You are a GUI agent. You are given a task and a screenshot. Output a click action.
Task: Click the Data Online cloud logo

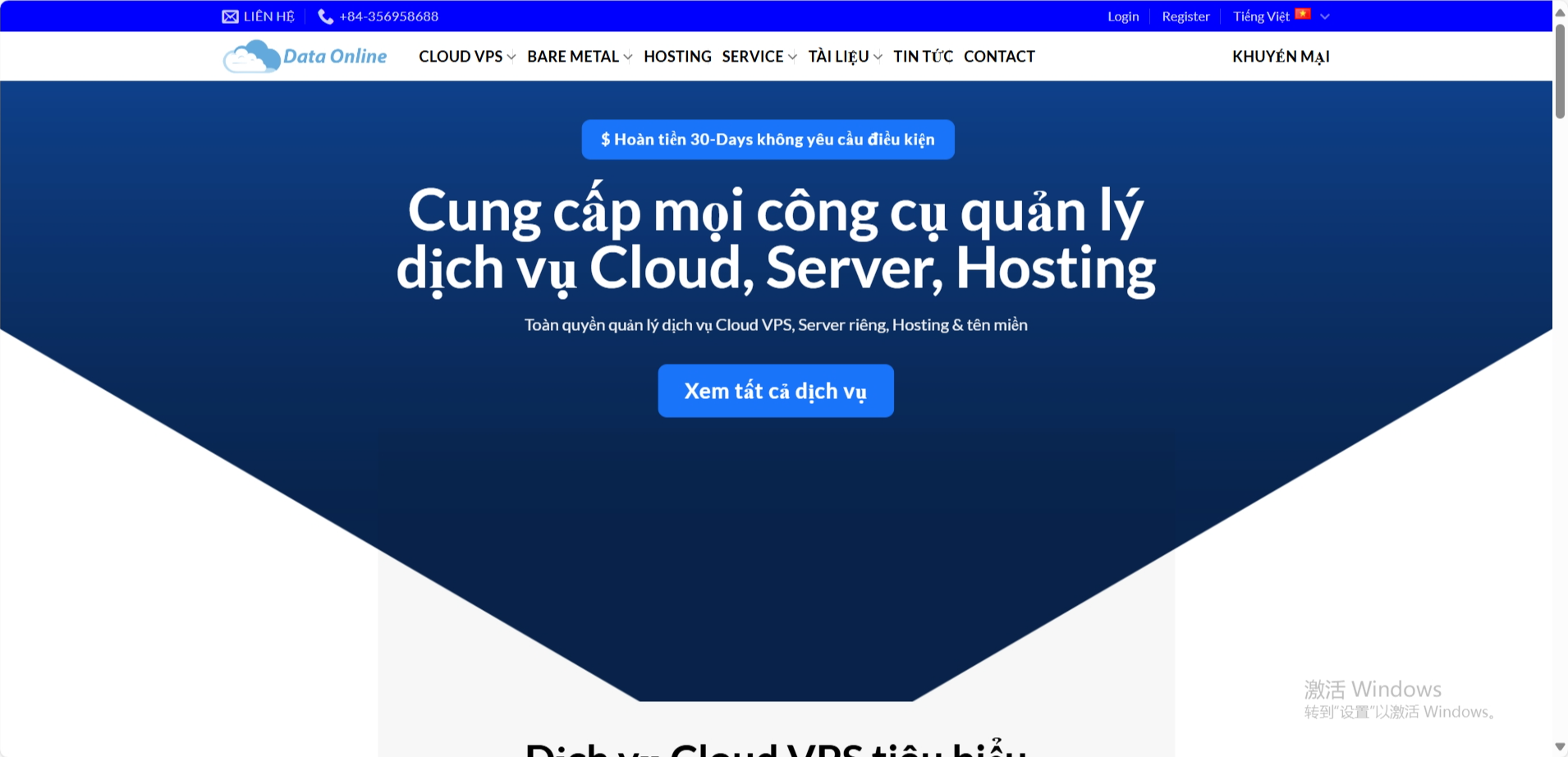pyautogui.click(x=252, y=57)
